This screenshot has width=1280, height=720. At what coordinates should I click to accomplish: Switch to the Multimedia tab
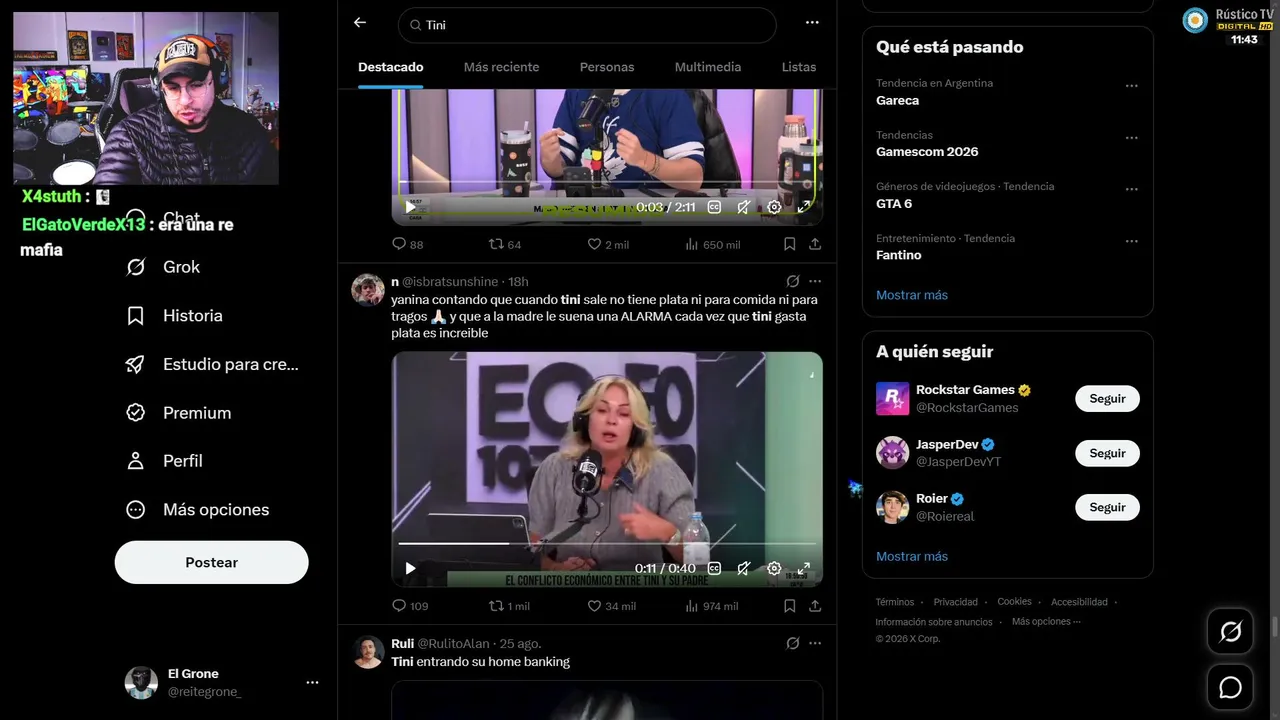[x=708, y=67]
